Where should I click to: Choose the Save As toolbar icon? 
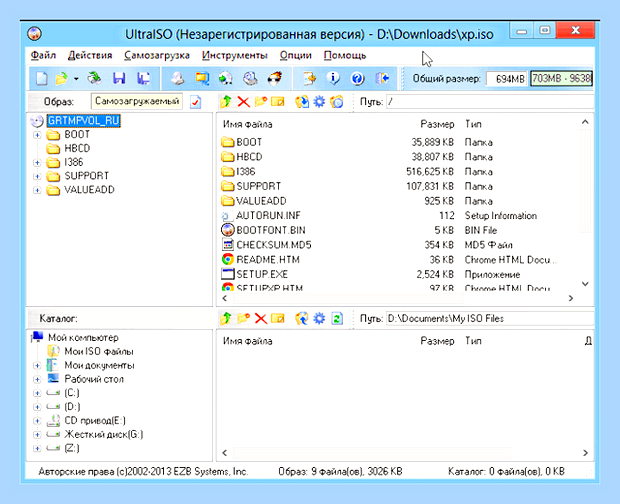coord(143,78)
